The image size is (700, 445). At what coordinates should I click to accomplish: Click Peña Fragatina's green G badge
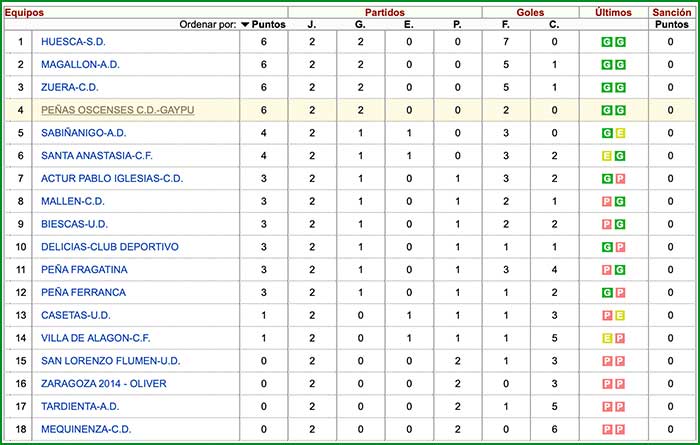[620, 269]
